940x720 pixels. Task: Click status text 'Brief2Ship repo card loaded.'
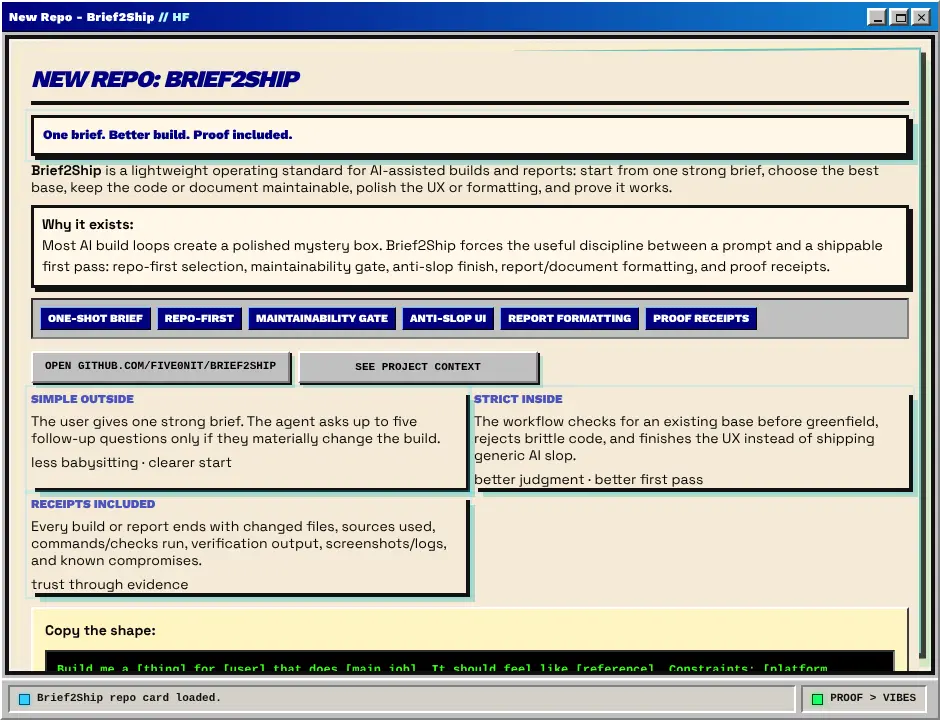tap(129, 698)
